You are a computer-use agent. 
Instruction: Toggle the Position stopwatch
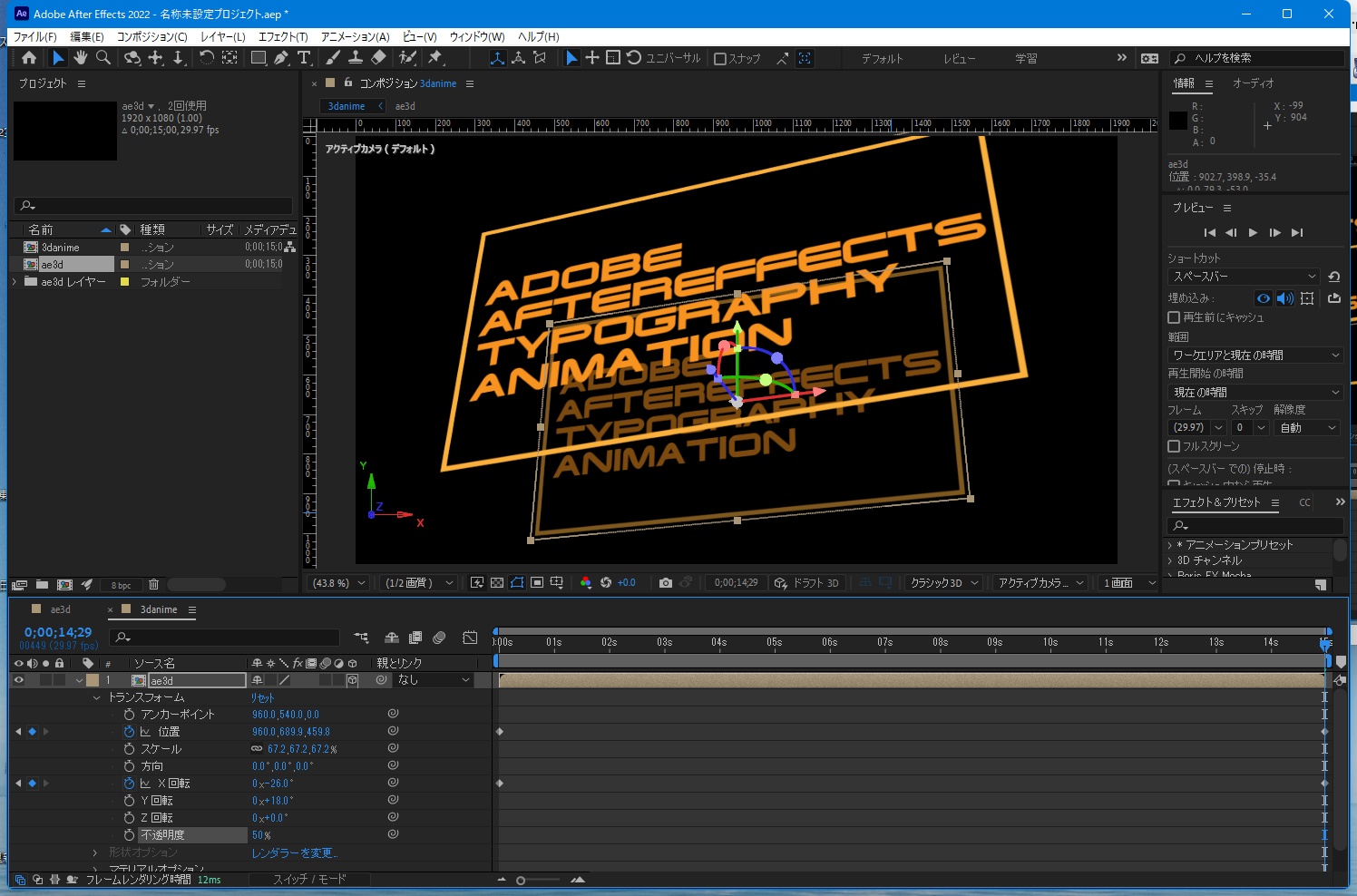tap(129, 732)
